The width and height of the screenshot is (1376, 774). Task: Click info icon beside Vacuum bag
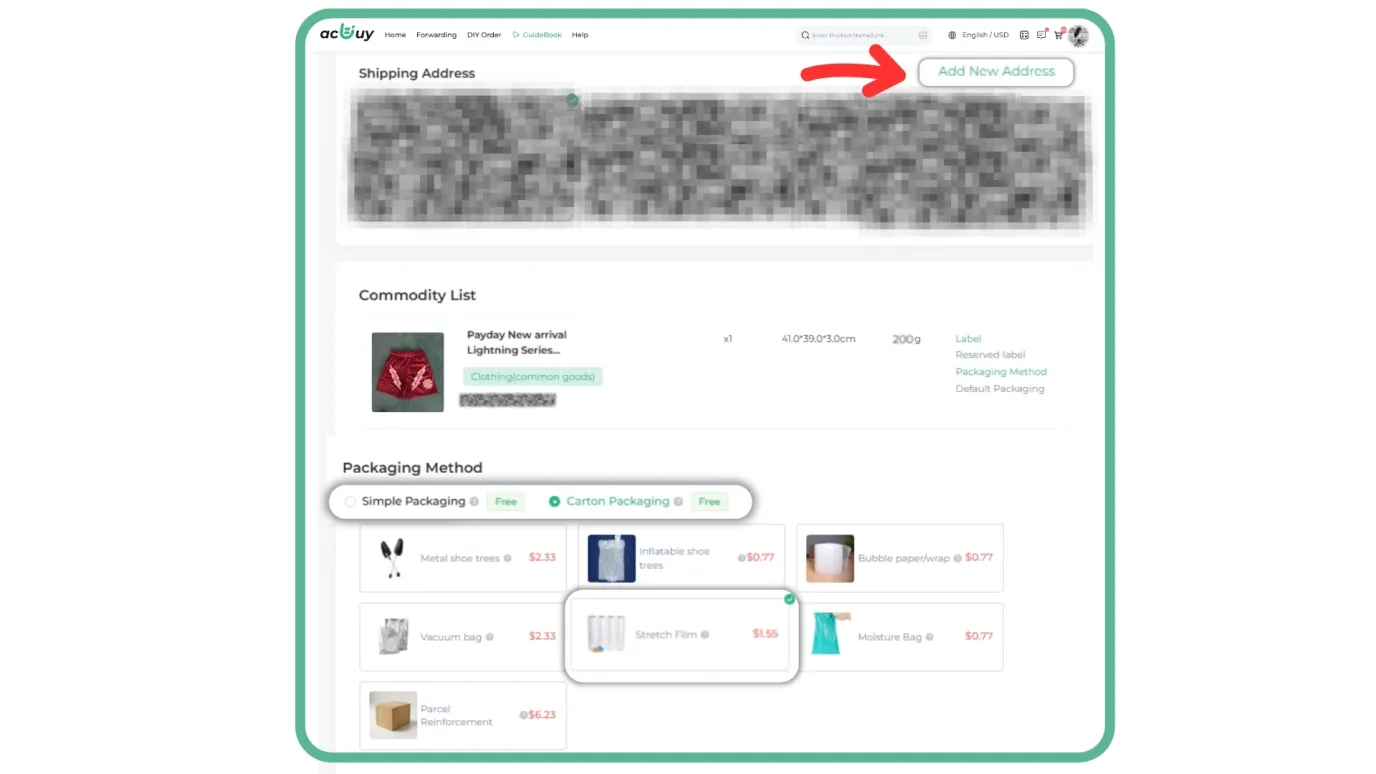[489, 637]
